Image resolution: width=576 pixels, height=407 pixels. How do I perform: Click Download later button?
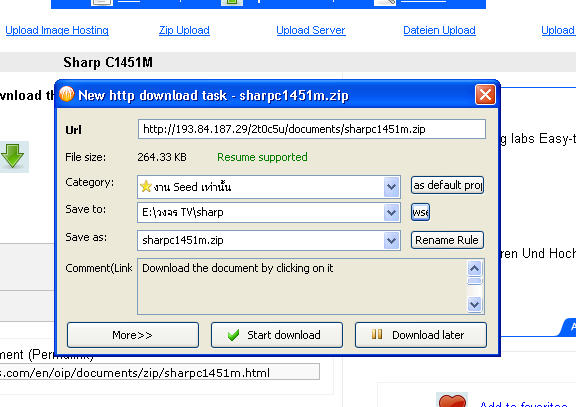tap(421, 335)
